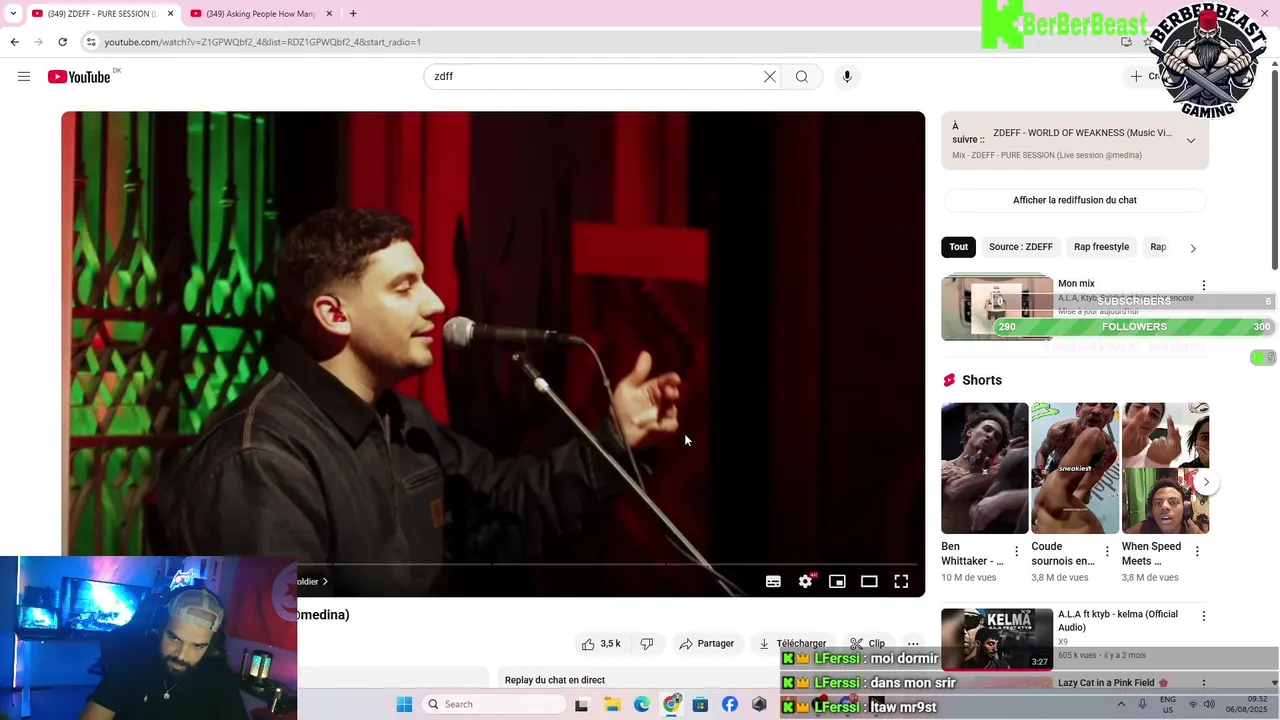The image size is (1280, 720).
Task: Open the tab search dropdown
Action: coord(12,14)
